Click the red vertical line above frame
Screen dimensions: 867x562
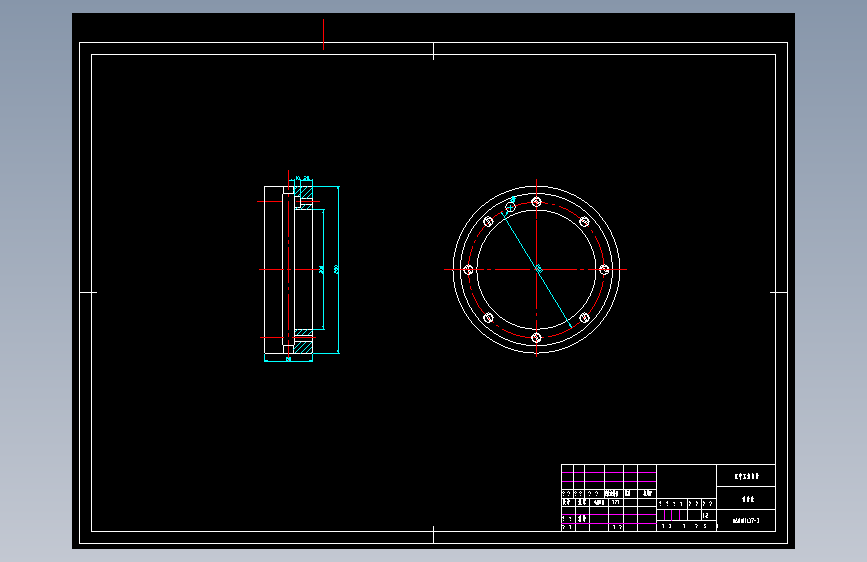(x=323, y=34)
